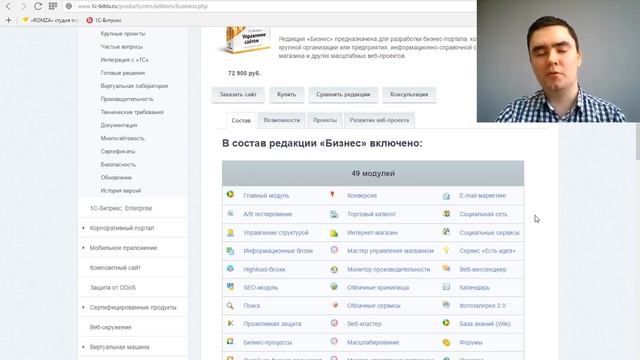The height and width of the screenshot is (360, 640).
Task: Open Защита от DDoS in sidebar
Action: (113, 287)
